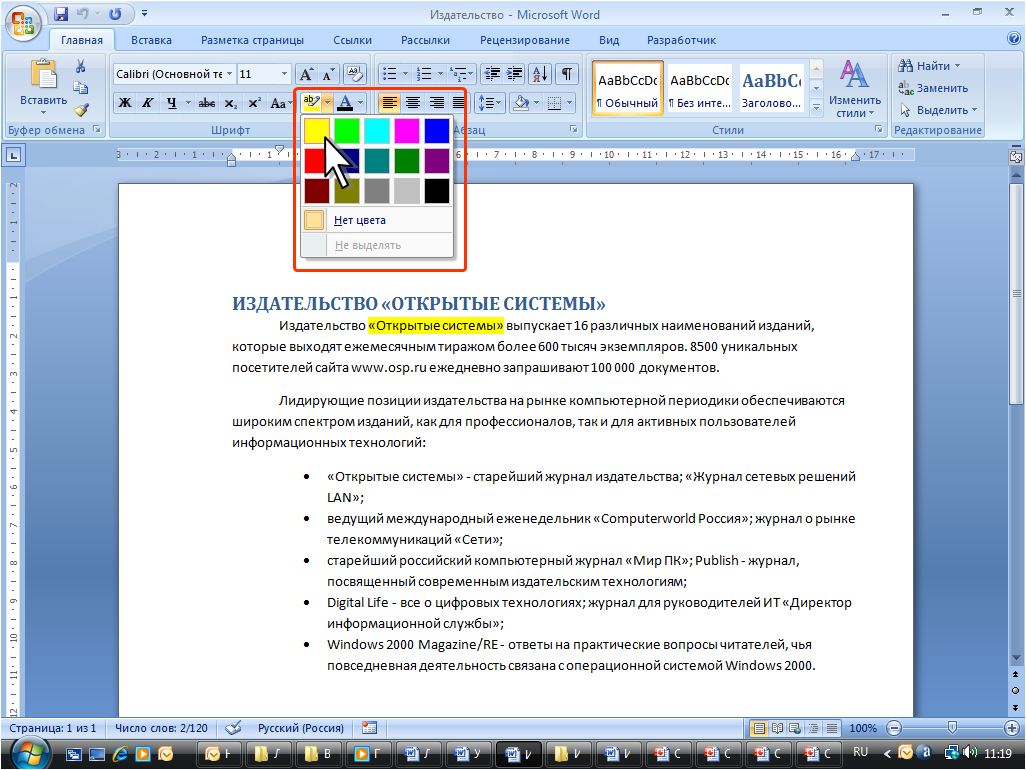1026x770 pixels.
Task: Click the Office button
Action: click(23, 22)
